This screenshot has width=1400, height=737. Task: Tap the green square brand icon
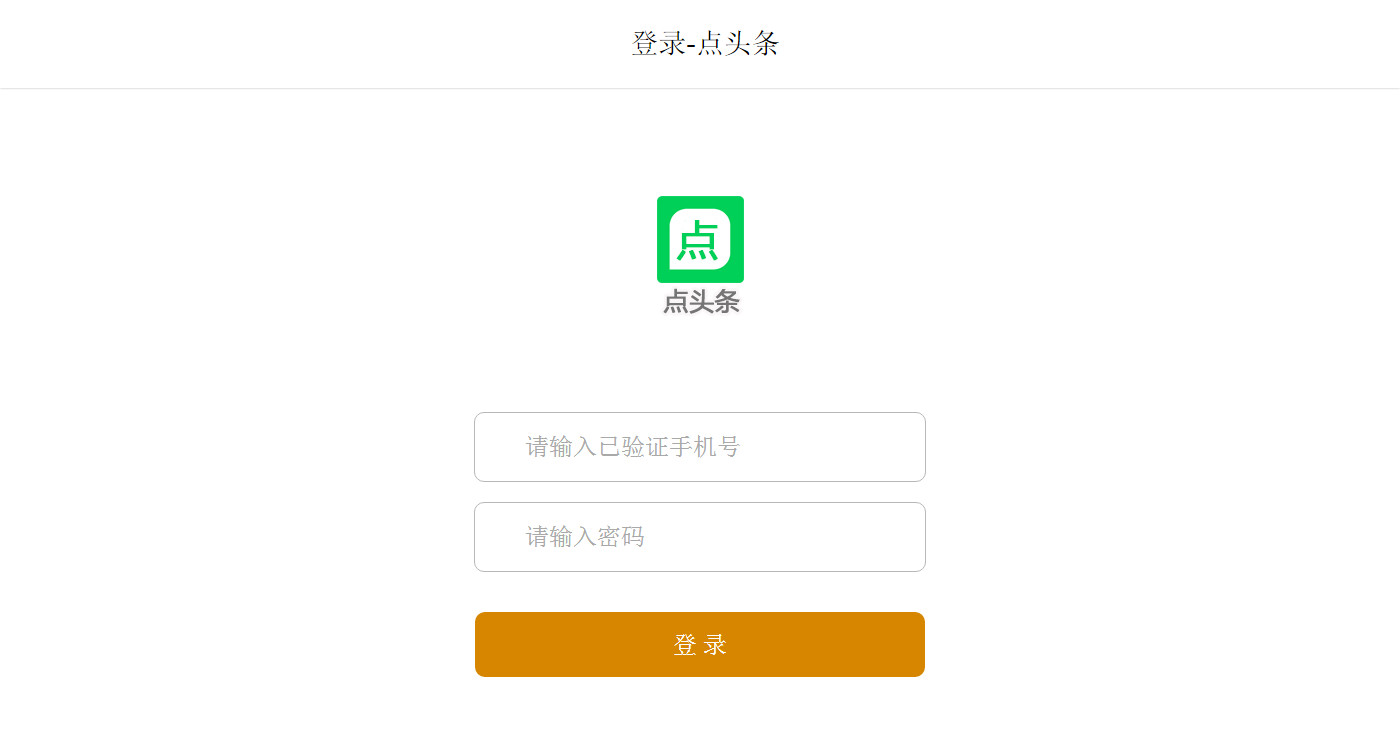point(700,239)
